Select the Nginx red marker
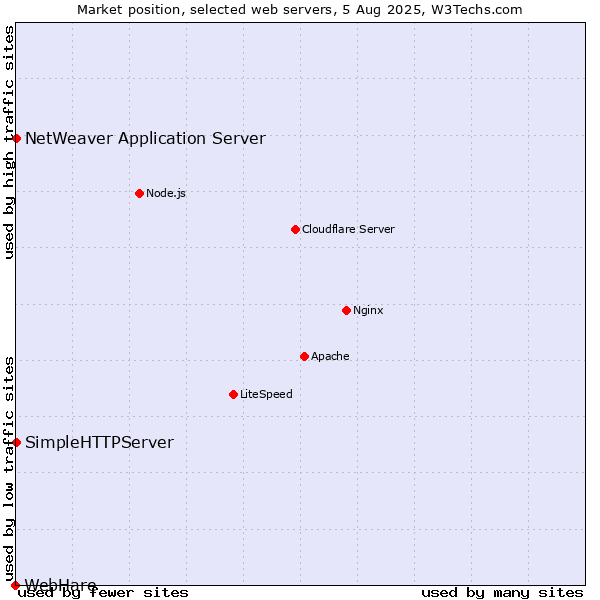600x600 pixels. pos(346,311)
